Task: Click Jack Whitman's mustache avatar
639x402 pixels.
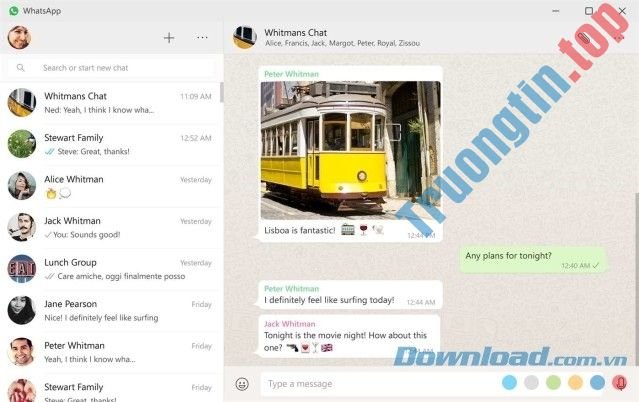Action: click(22, 228)
